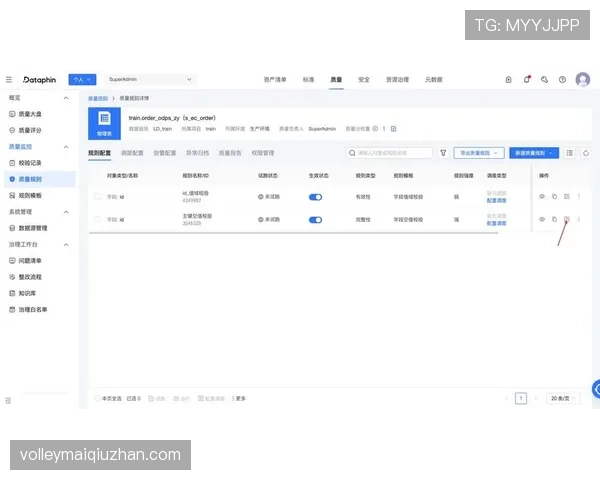This screenshot has width=600, height=480.
Task: Open the column settings icon
Action: (570, 153)
